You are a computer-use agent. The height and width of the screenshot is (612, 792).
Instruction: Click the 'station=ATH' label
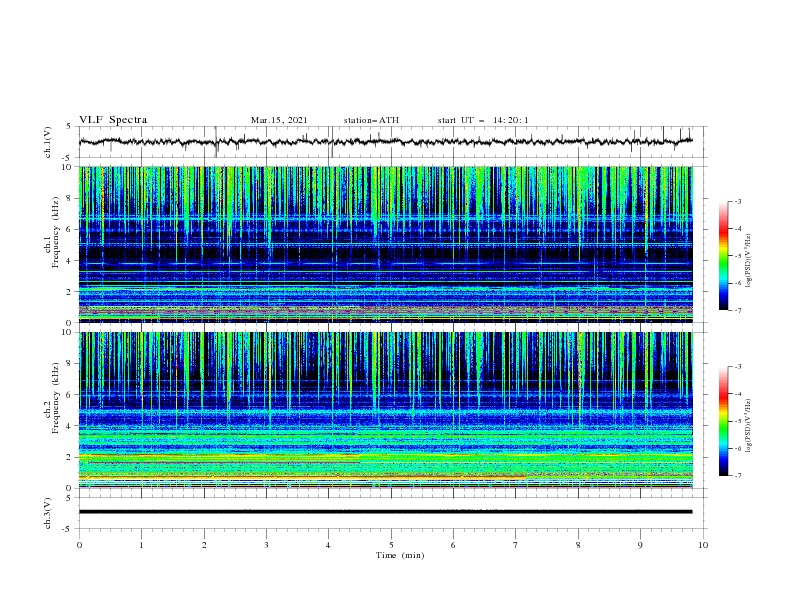371,120
